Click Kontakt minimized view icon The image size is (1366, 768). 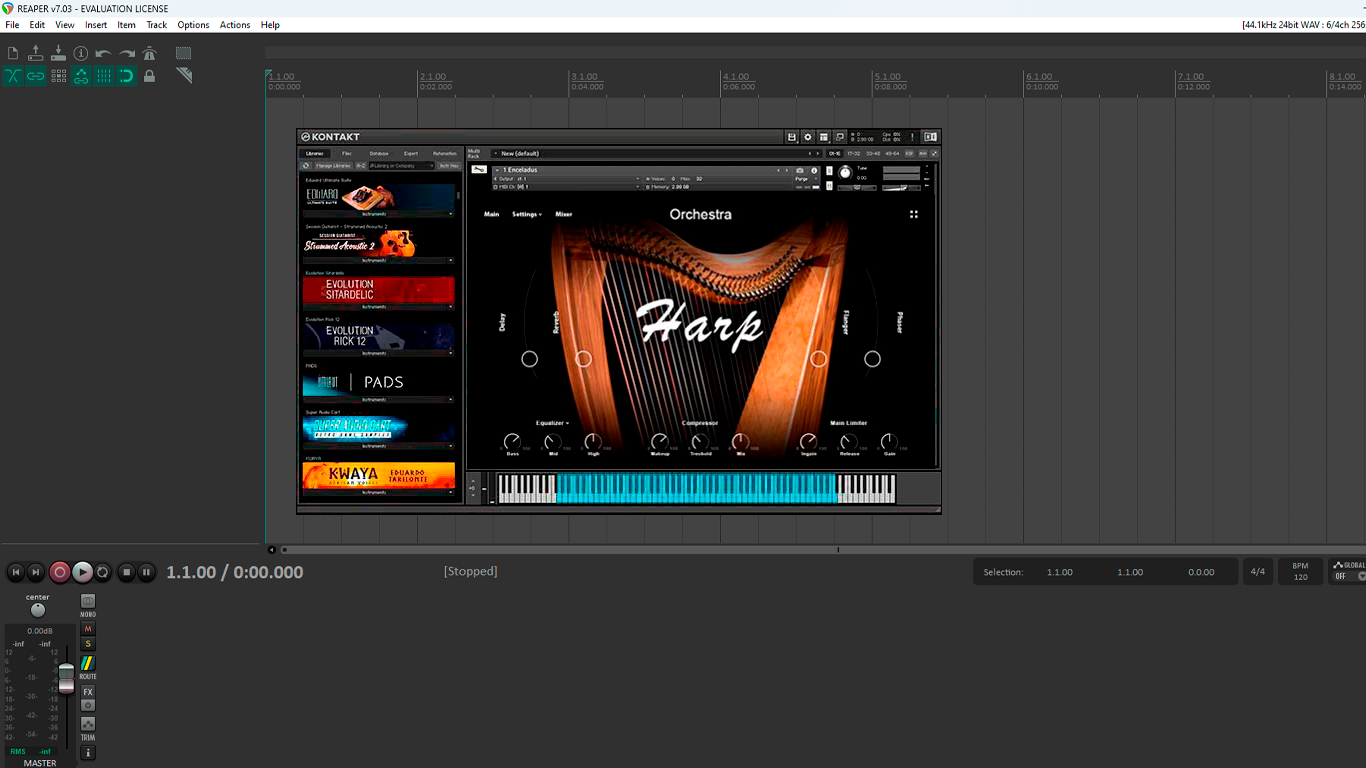(x=840, y=137)
